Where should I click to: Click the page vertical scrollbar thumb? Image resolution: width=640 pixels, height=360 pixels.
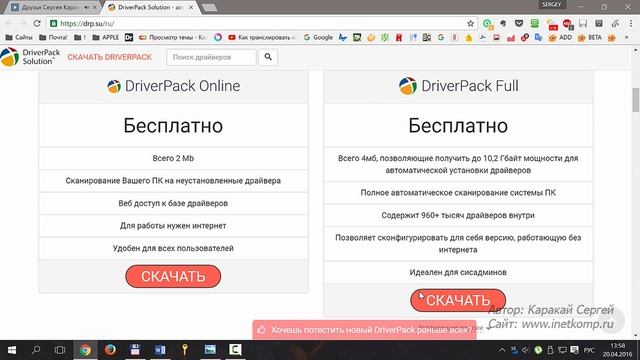[x=636, y=100]
